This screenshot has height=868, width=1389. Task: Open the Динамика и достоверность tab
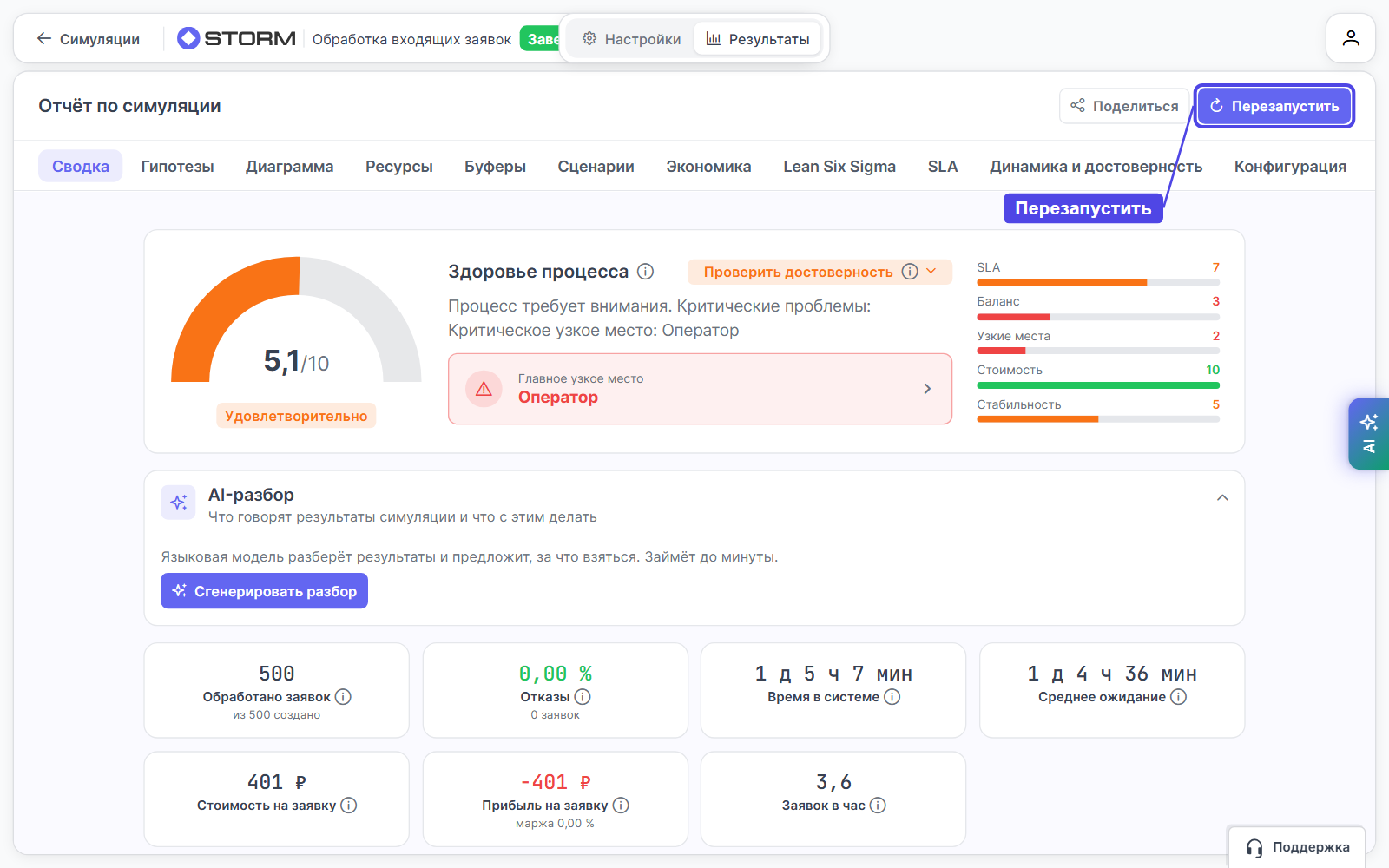pyautogui.click(x=1096, y=167)
